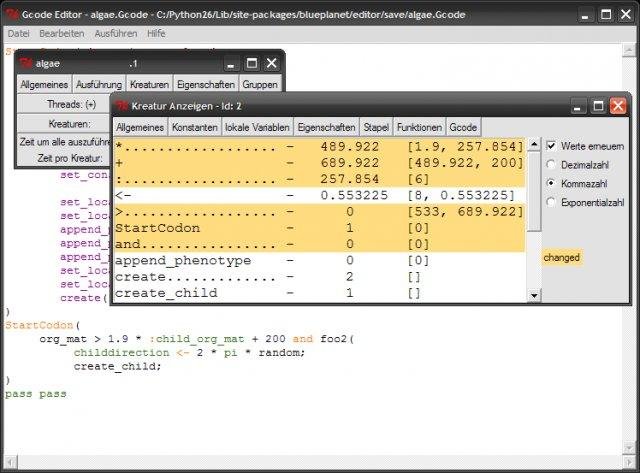
Task: Select the 'and' row in function list
Action: (x=320, y=244)
